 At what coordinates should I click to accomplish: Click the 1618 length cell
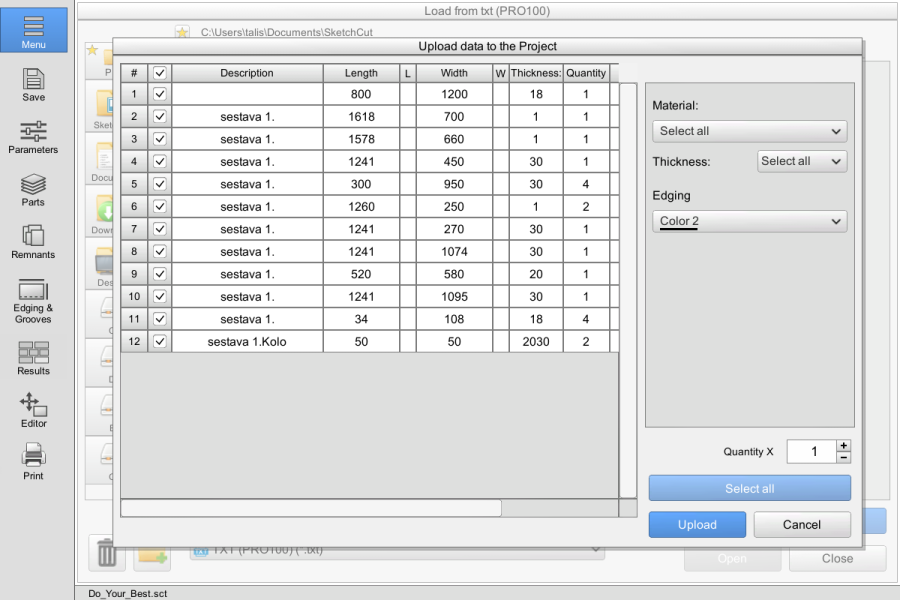click(x=361, y=117)
